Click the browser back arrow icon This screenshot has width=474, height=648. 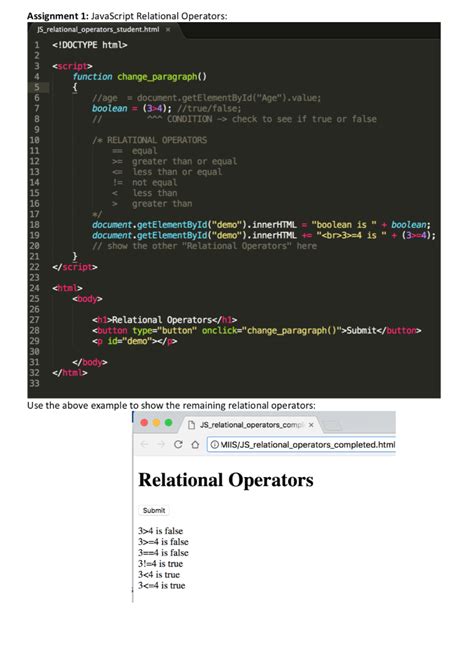tap(144, 444)
